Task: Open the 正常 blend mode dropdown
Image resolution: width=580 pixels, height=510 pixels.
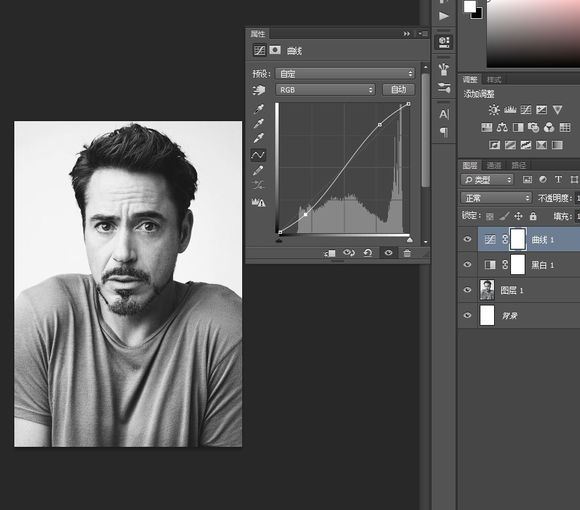Action: coord(496,198)
